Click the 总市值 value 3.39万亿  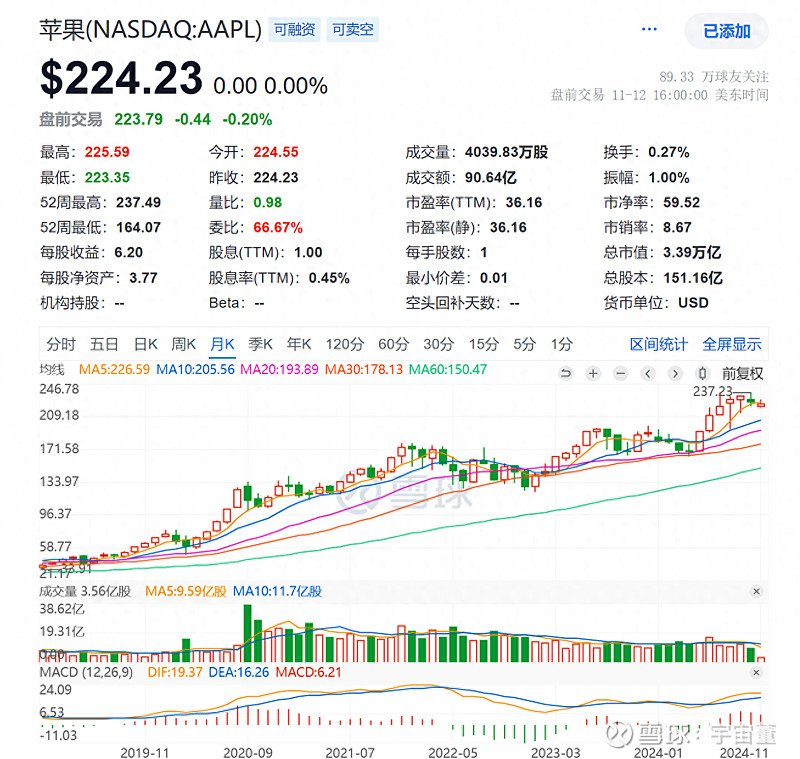[692, 252]
